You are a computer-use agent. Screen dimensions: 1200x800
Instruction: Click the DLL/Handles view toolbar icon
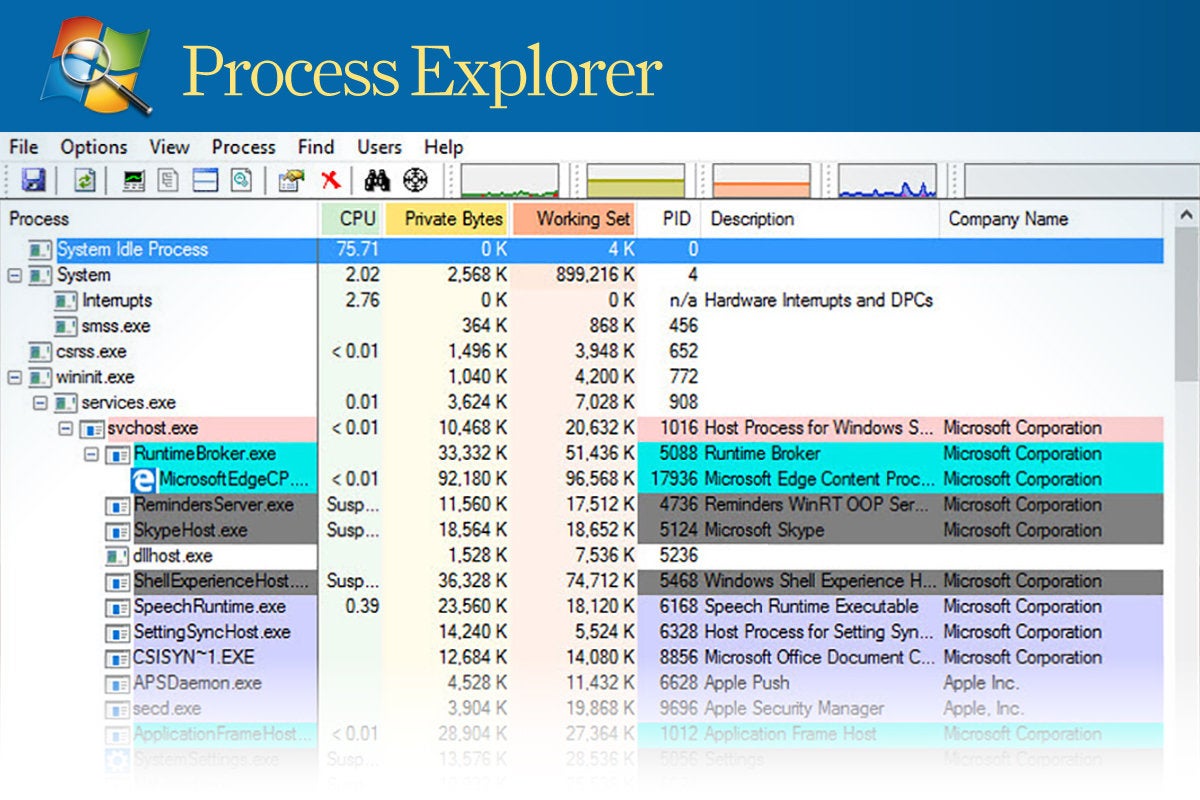241,180
